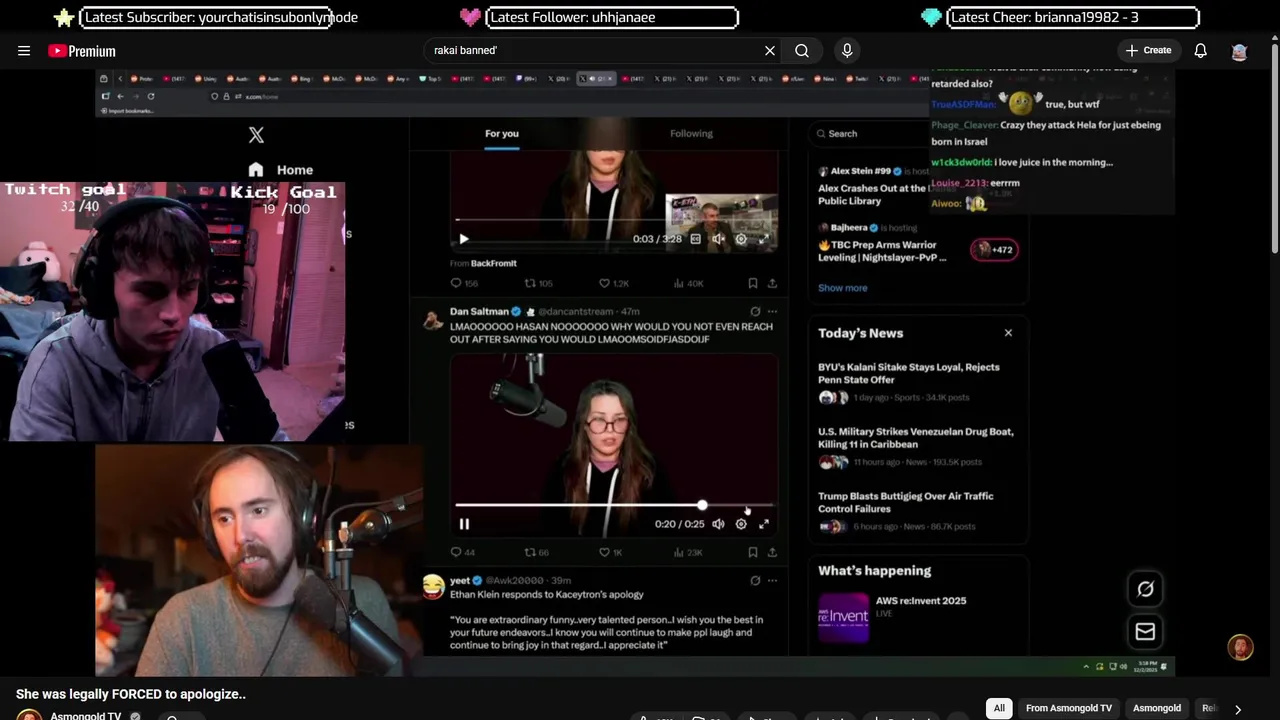Switch to the 'For you' tab

click(x=502, y=134)
